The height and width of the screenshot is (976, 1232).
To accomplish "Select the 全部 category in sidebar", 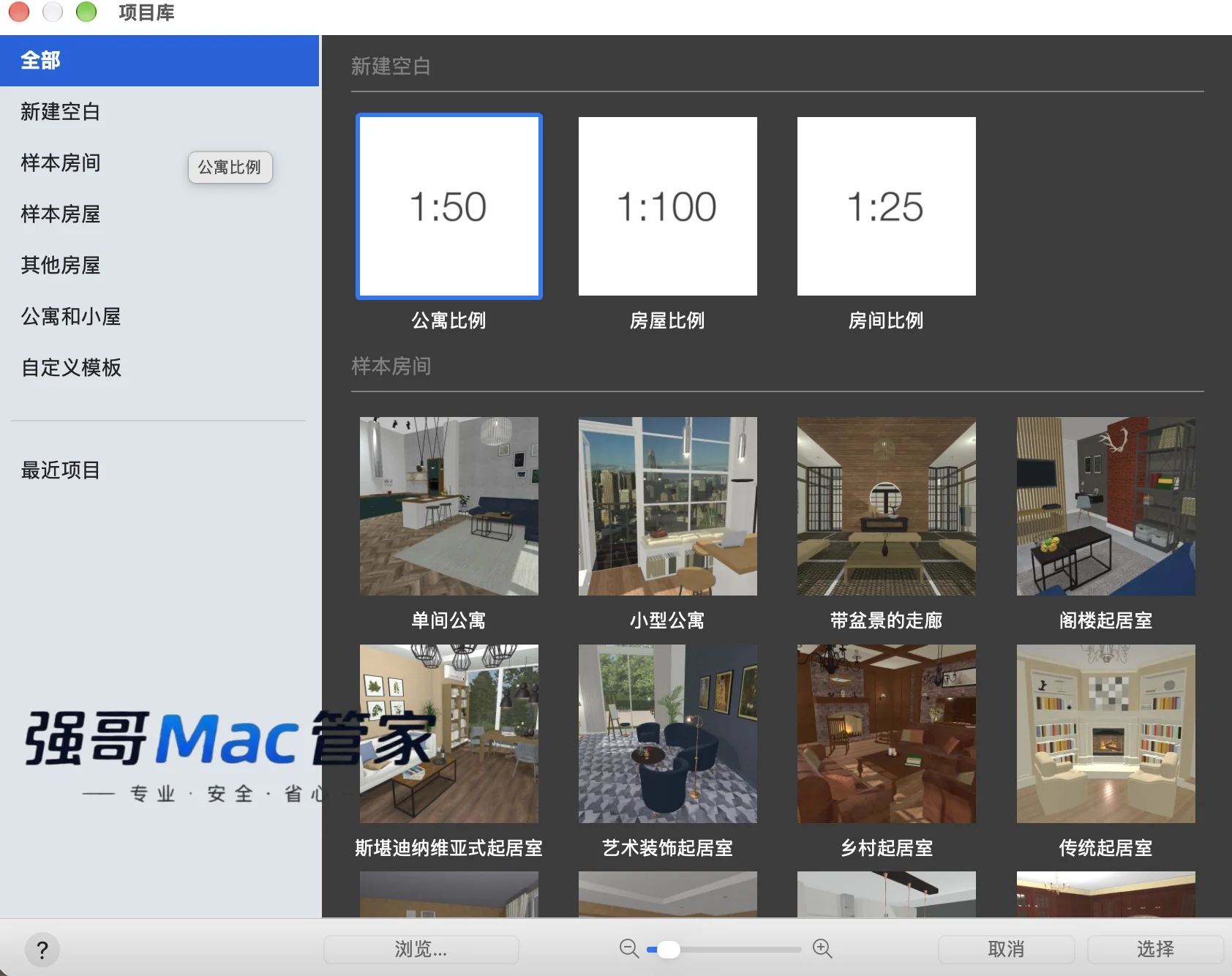I will [159, 61].
